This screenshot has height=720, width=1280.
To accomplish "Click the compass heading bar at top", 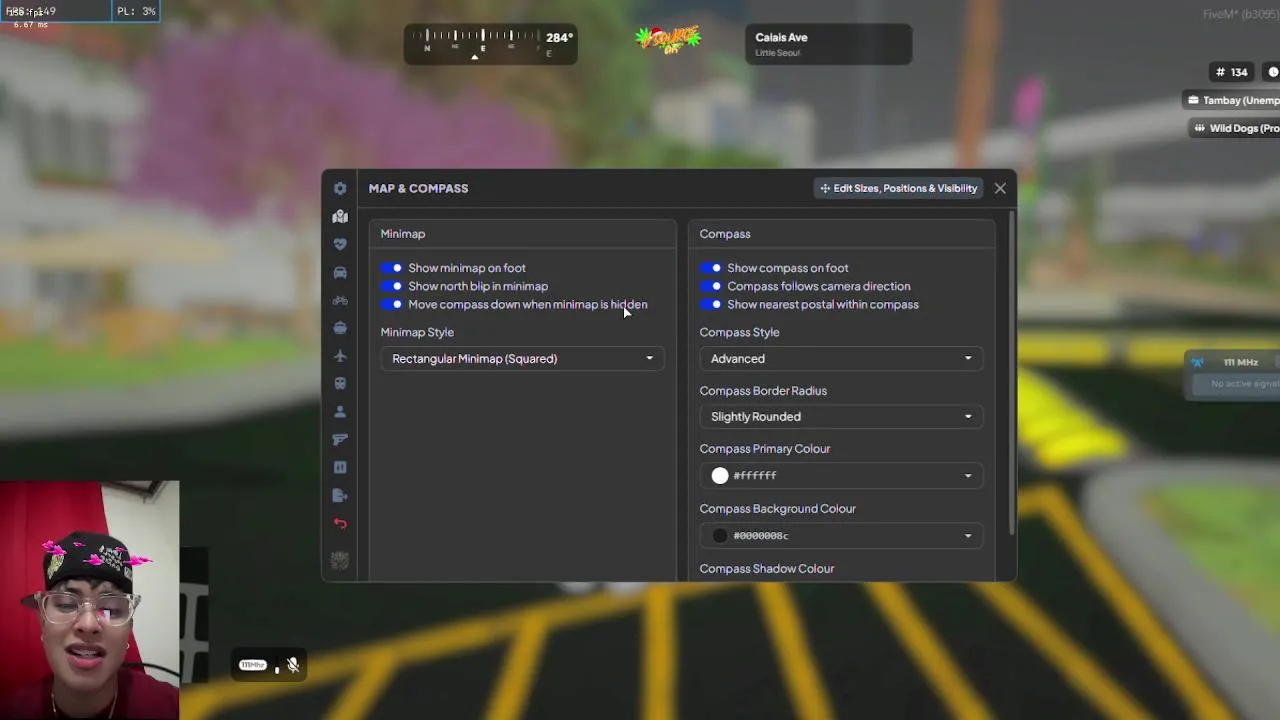I will tap(491, 45).
